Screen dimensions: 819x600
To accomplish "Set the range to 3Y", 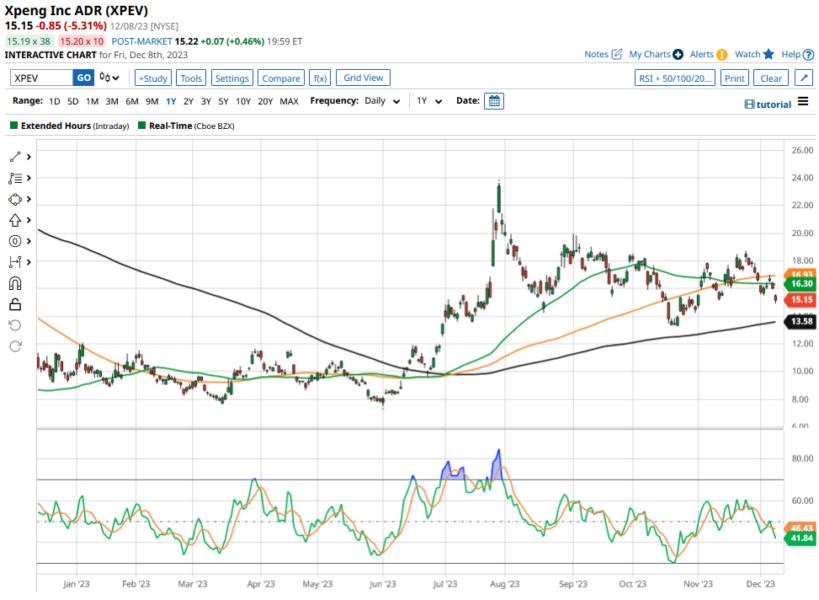I will tap(206, 101).
